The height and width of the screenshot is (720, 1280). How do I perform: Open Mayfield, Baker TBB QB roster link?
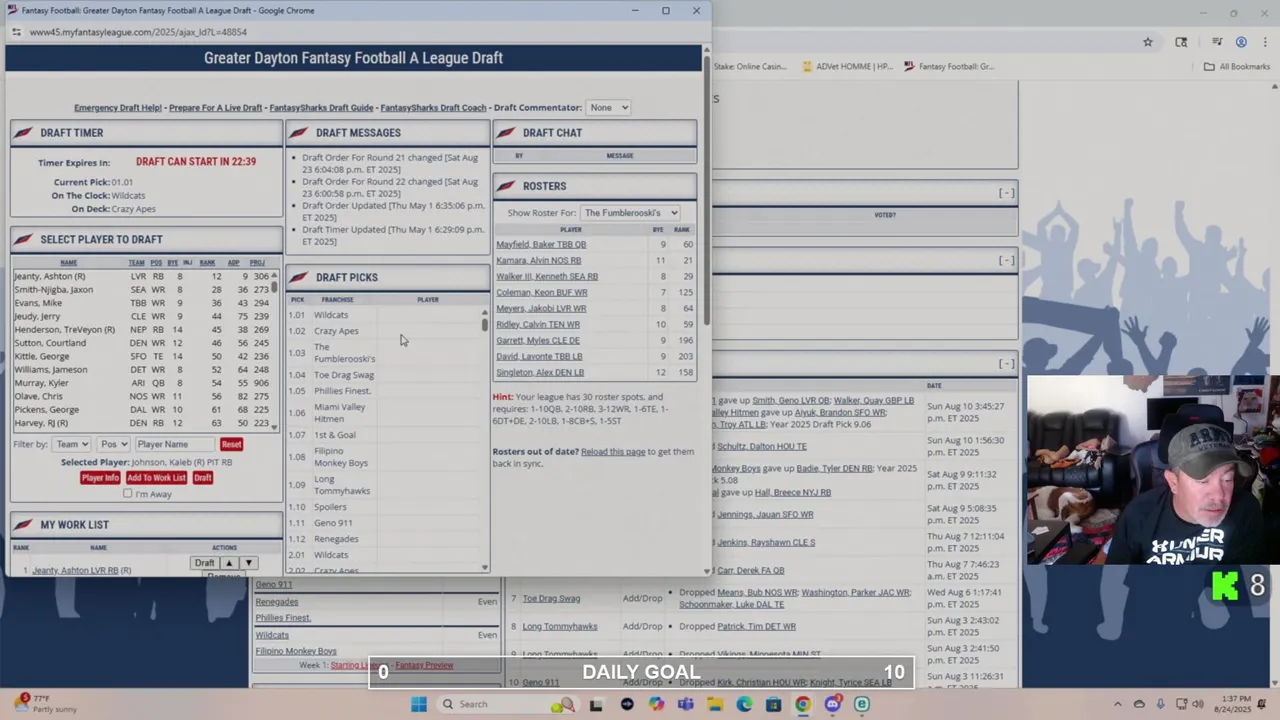click(x=541, y=244)
